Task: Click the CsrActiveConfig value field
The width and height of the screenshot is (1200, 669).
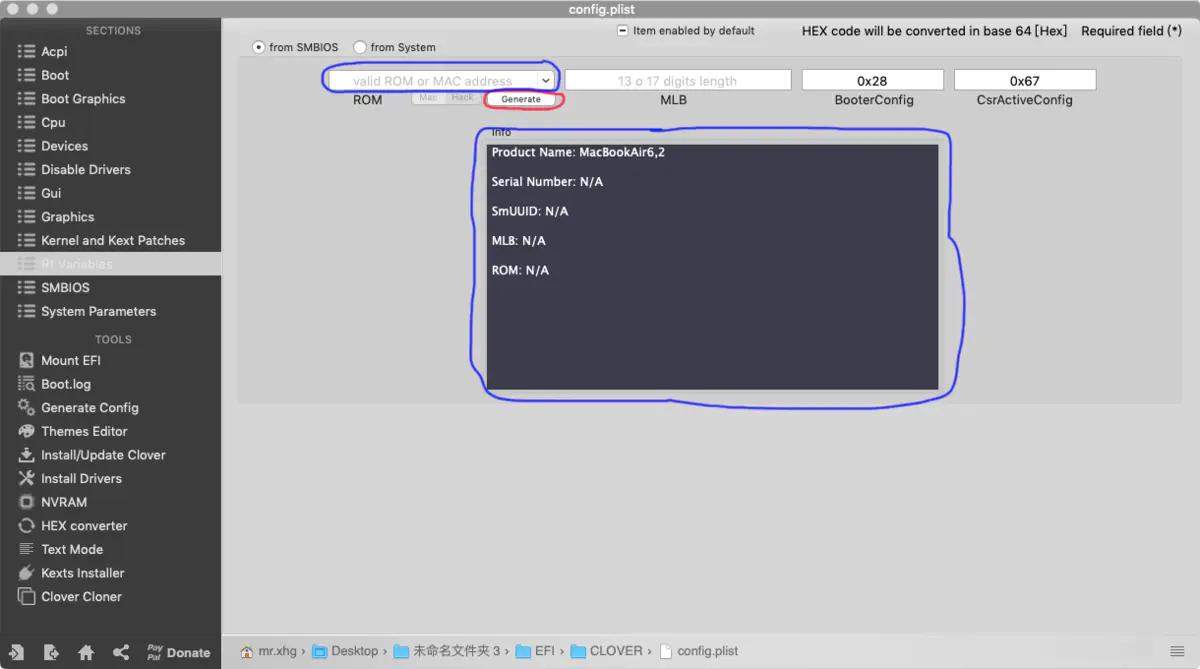Action: coord(1024,80)
